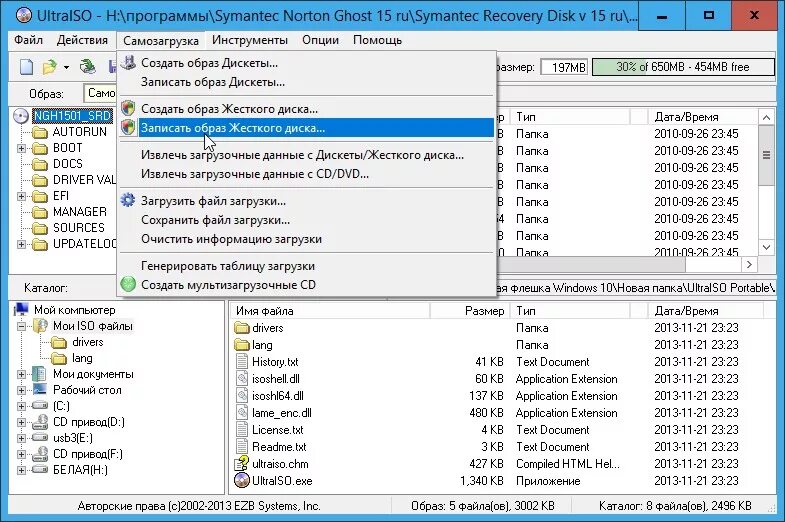
Task: Select the Readme.txt file row
Action: pyautogui.click(x=501, y=446)
